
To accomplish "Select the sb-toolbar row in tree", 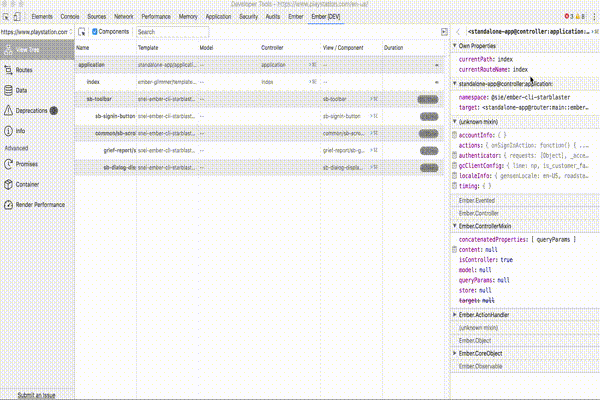I will pos(99,98).
